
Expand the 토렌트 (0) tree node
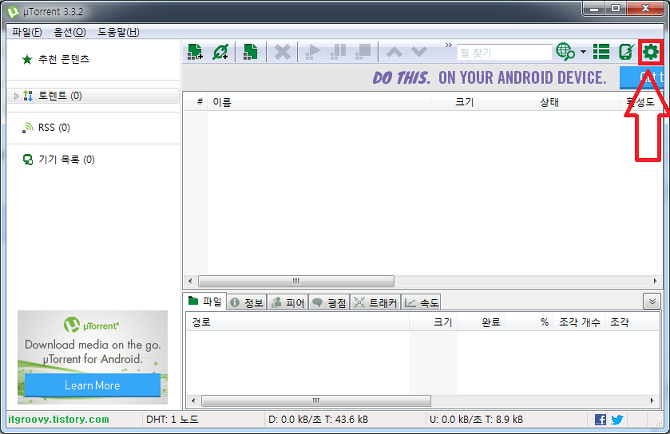point(16,96)
